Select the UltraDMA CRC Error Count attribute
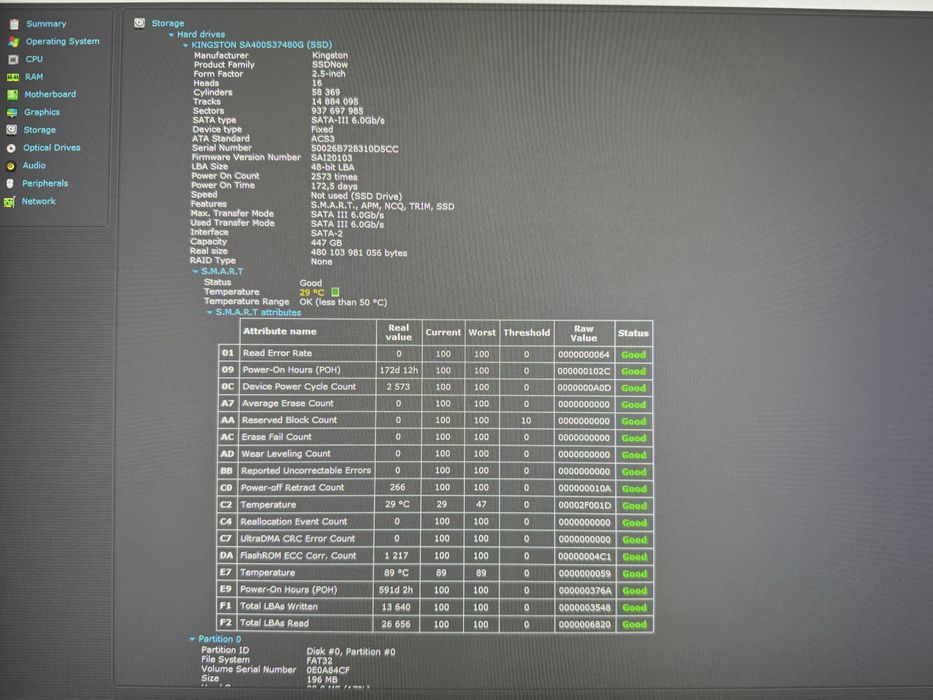 (298, 539)
